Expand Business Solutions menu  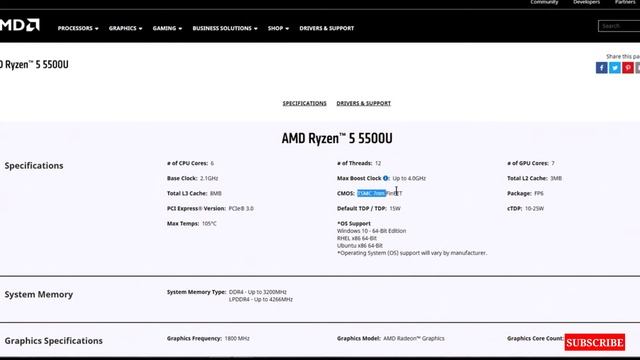[225, 28]
